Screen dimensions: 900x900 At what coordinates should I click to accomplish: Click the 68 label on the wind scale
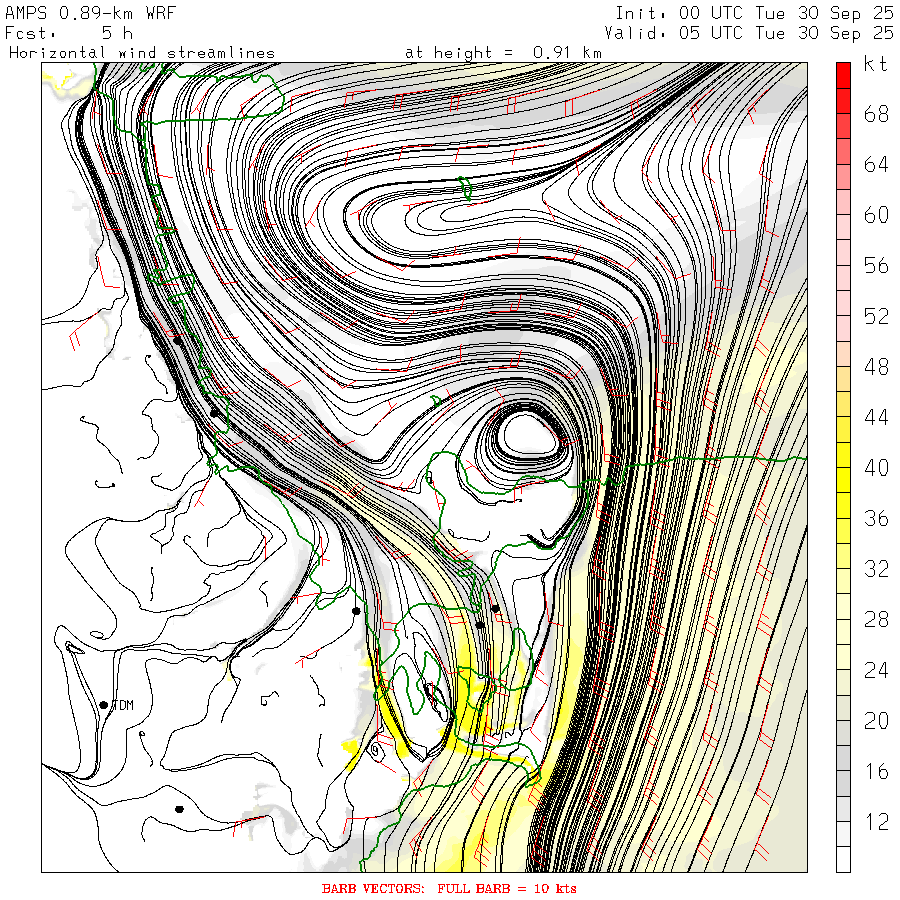pyautogui.click(x=876, y=114)
